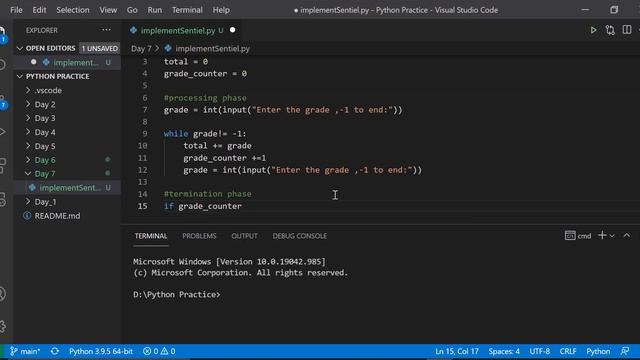Screen dimensions: 640x360
Task: Switch to the Problems panel tab
Action: 199,236
